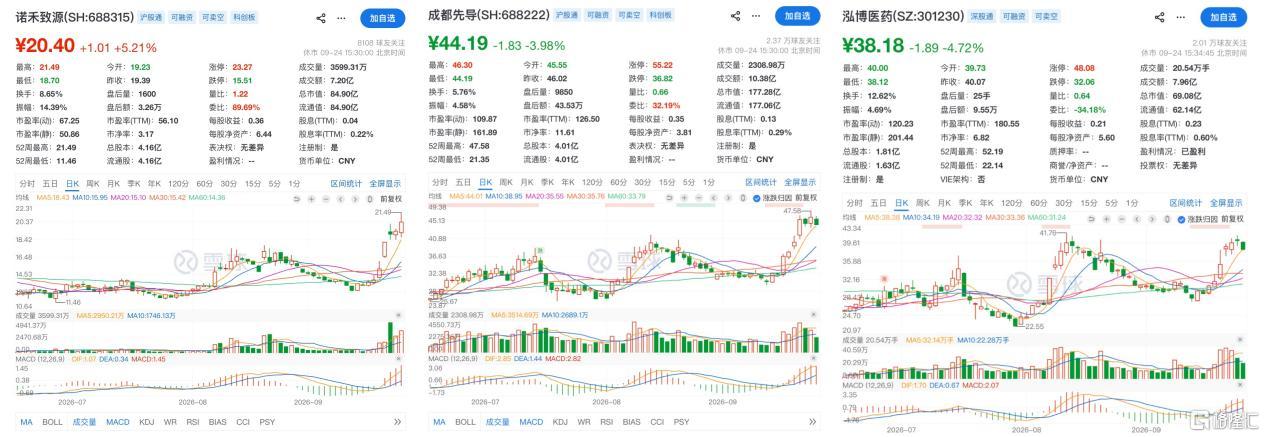Switch 泓博医药 chart to 五日

[x=879, y=203]
